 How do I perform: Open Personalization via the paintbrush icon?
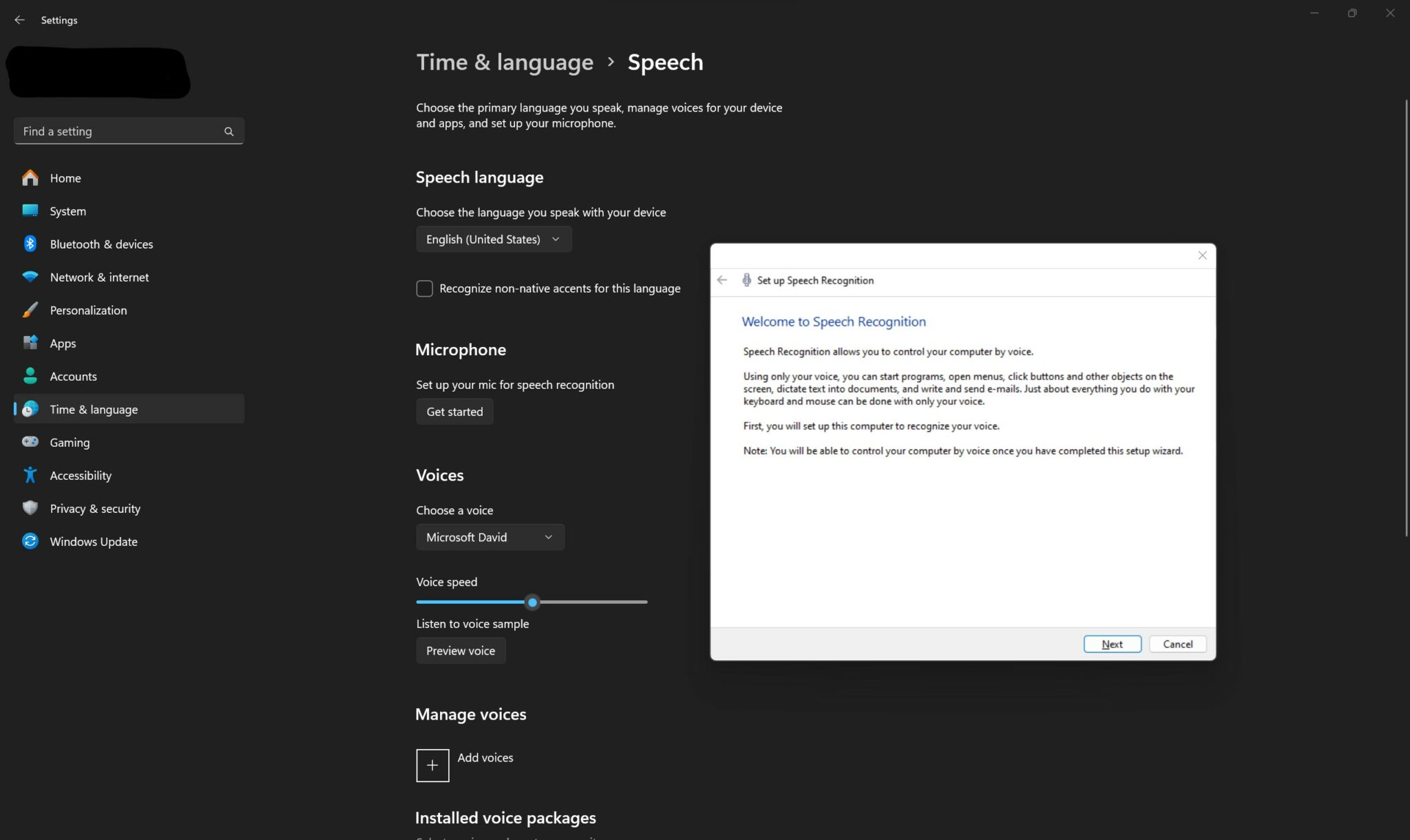[30, 310]
